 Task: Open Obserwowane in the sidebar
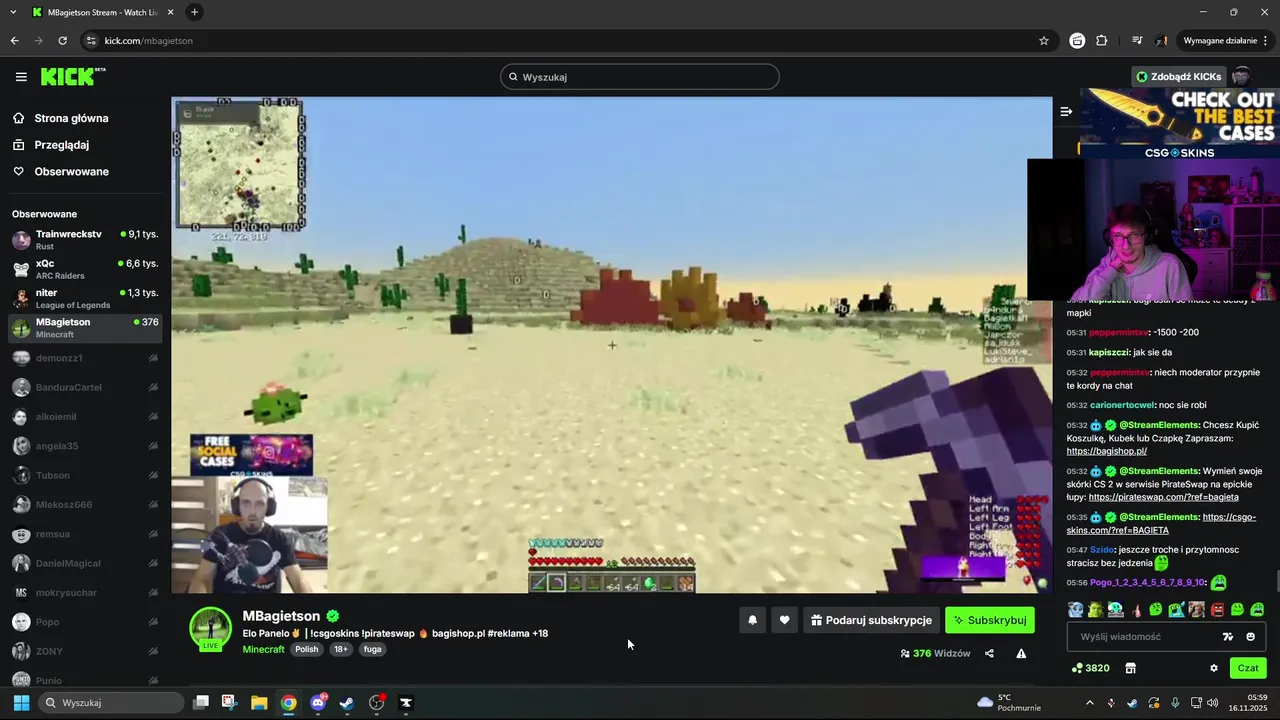coord(85,172)
